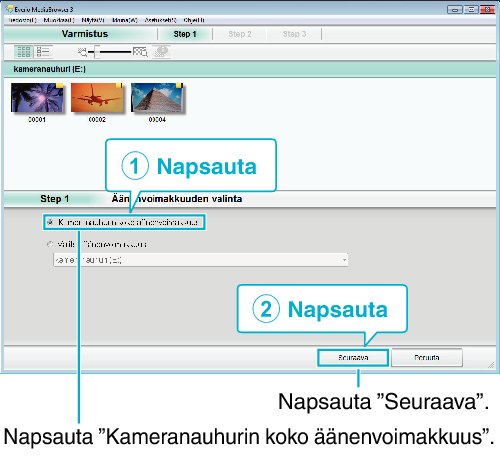Viewport: 500px width, 457px height.
Task: Select the second radio option for choosing a volume
Action: point(50,244)
